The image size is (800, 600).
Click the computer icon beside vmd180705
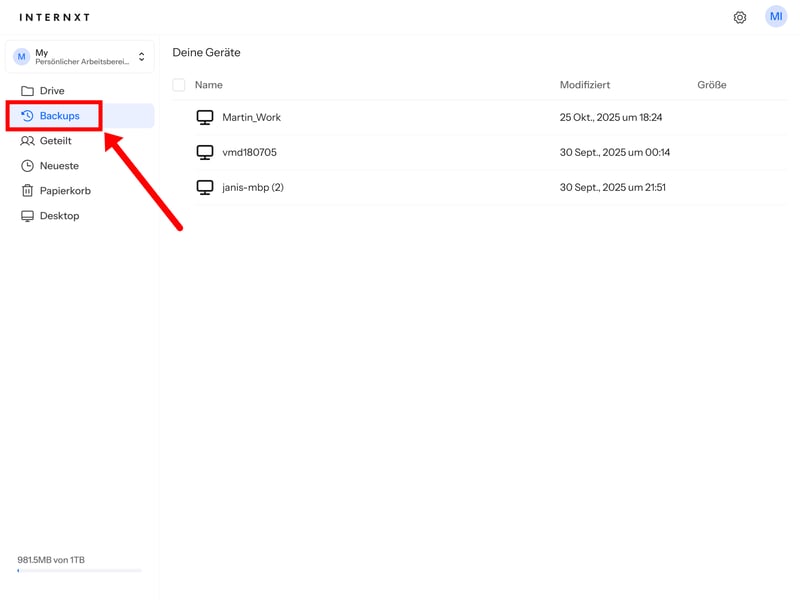click(x=205, y=152)
